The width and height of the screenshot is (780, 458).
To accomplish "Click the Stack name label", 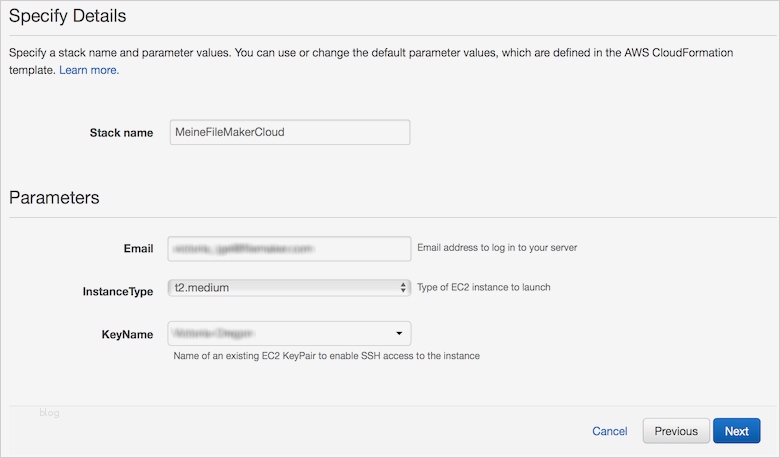I will tap(121, 133).
